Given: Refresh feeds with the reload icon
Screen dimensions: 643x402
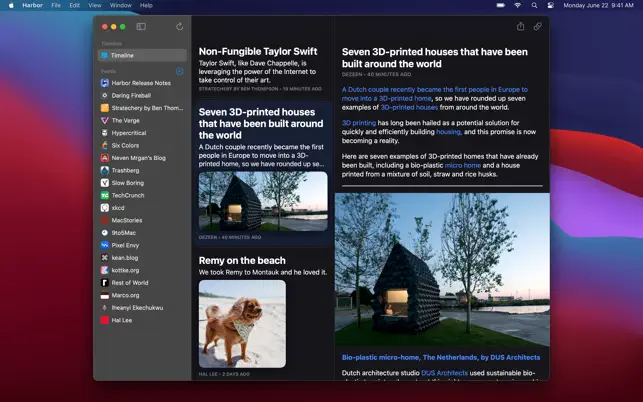Looking at the screenshot, I should (179, 27).
